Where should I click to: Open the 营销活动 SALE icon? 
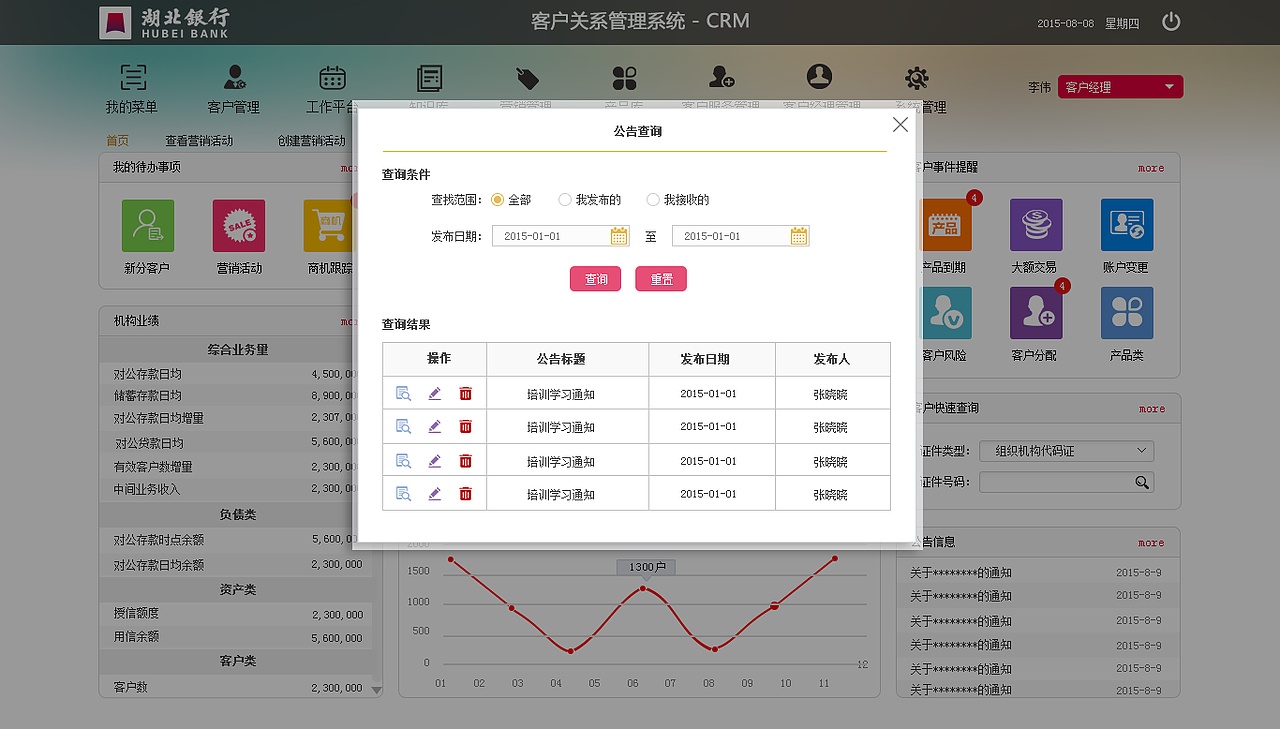pyautogui.click(x=238, y=225)
